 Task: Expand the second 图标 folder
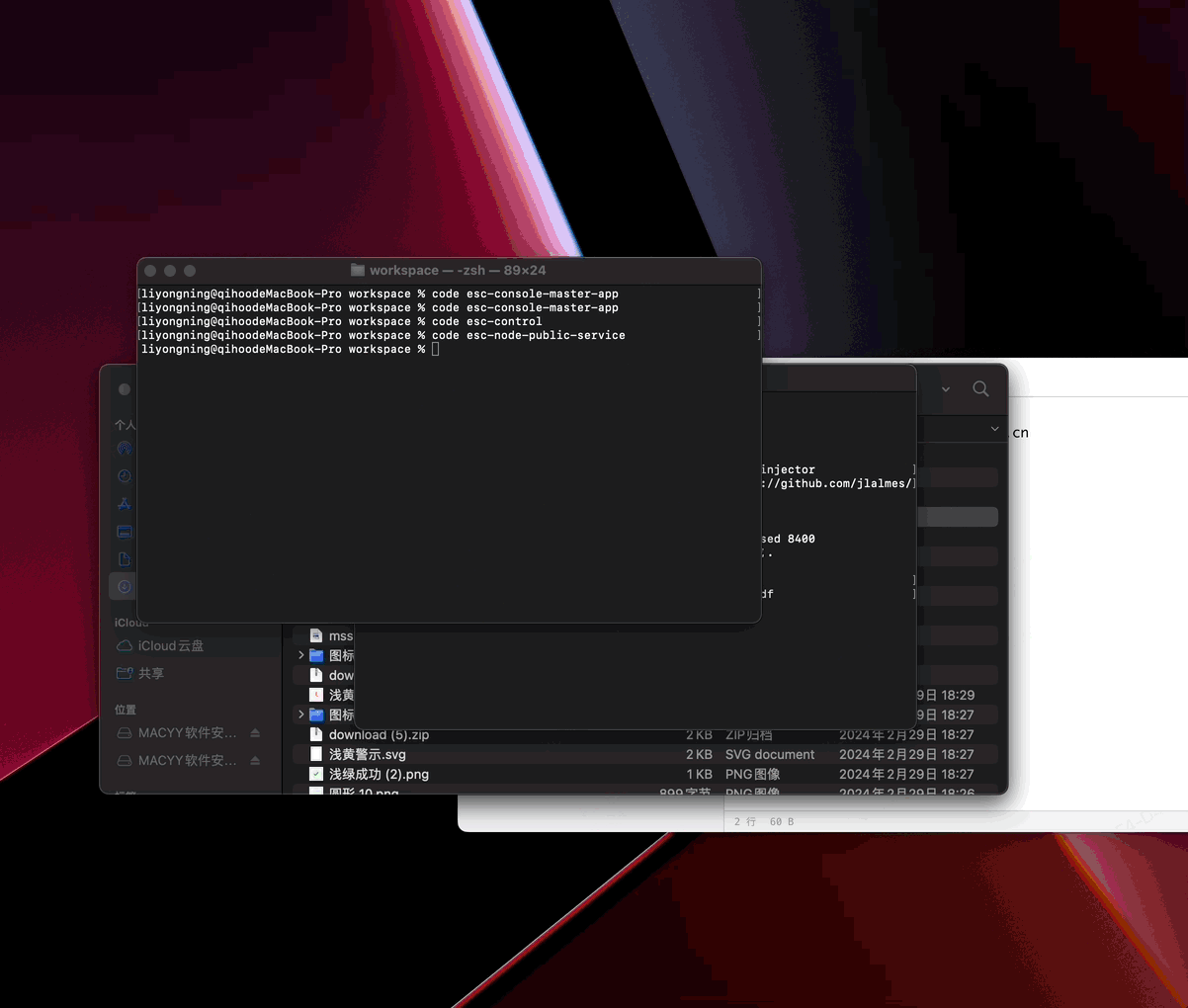tap(299, 714)
